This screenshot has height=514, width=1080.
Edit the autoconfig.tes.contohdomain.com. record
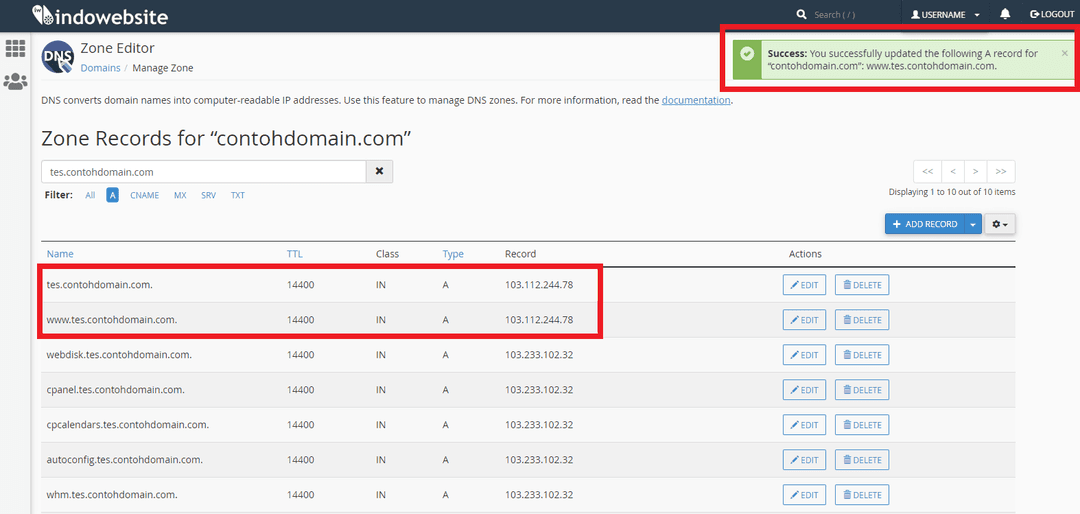pyautogui.click(x=804, y=460)
